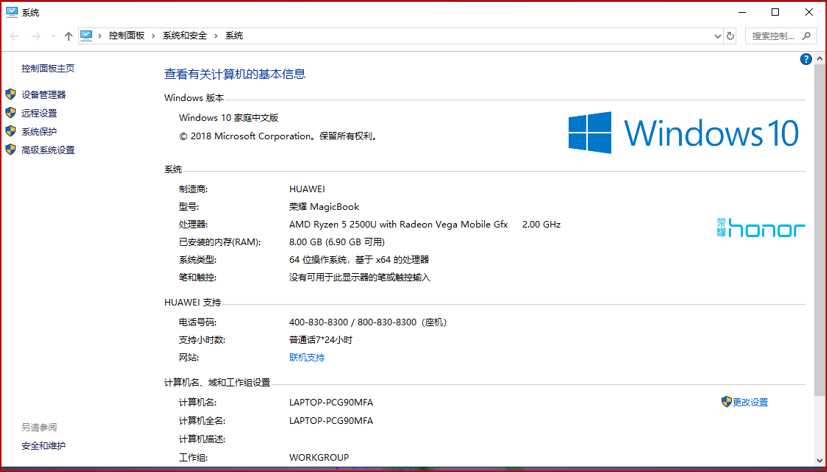827x472 pixels.
Task: Click the shield icon beside 系统保护
Action: (x=11, y=131)
